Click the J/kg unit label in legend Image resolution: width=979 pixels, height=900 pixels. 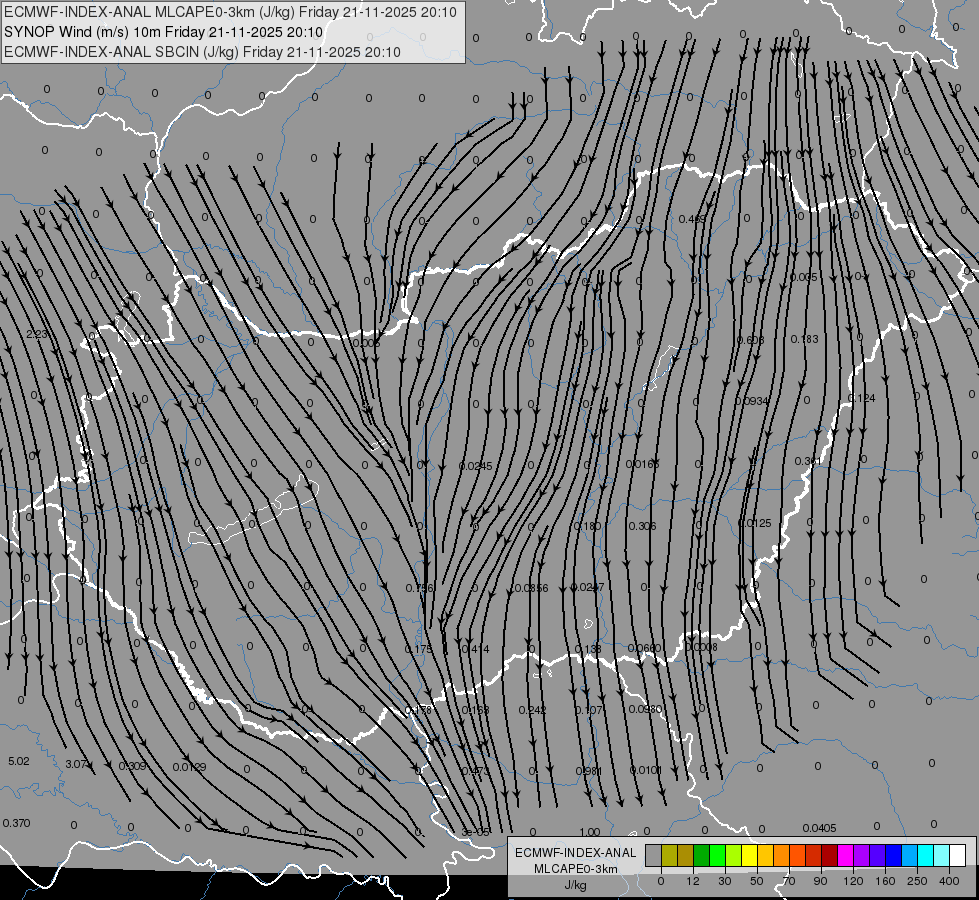(x=576, y=885)
